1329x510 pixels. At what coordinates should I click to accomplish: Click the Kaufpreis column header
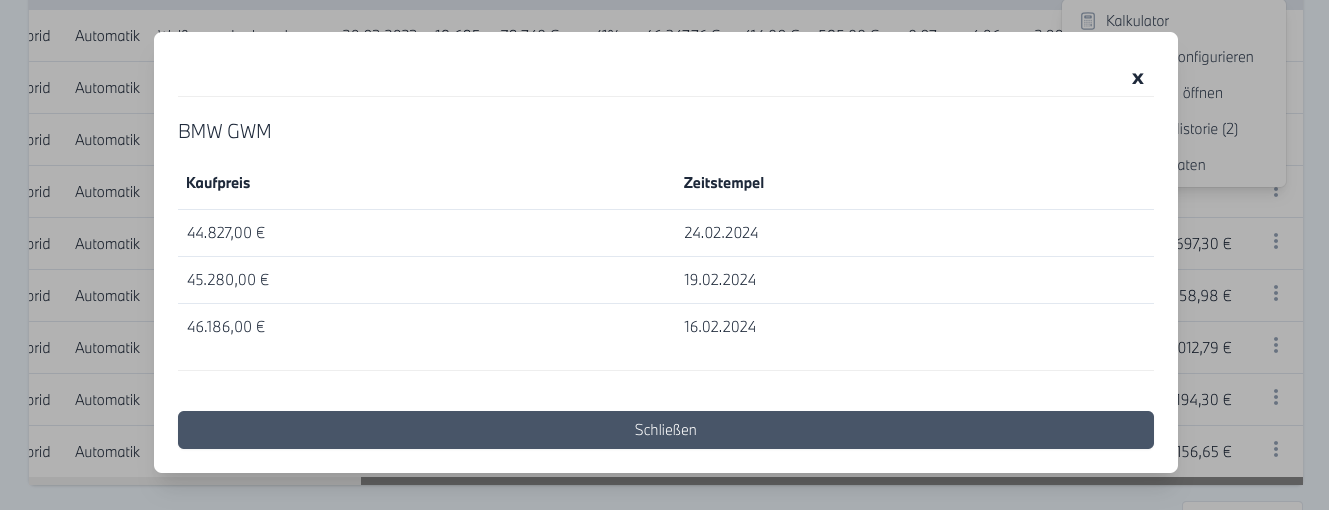(x=218, y=183)
